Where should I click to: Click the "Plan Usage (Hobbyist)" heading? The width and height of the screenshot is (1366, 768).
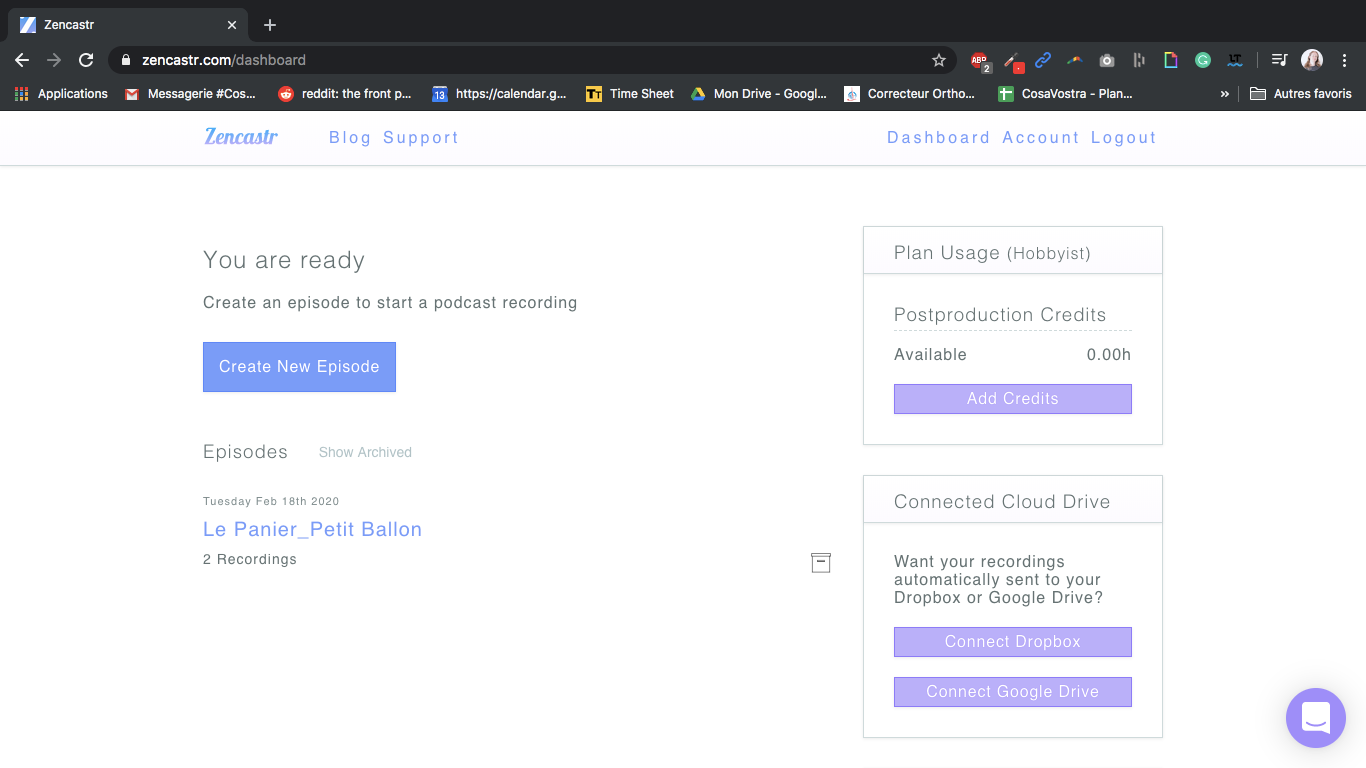(992, 253)
